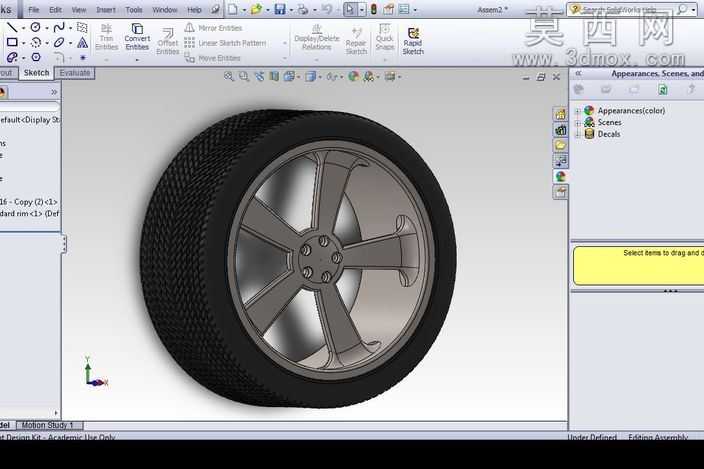The width and height of the screenshot is (704, 469).
Task: Open the Convert Entities dropdown arrow
Action: [x=137, y=60]
